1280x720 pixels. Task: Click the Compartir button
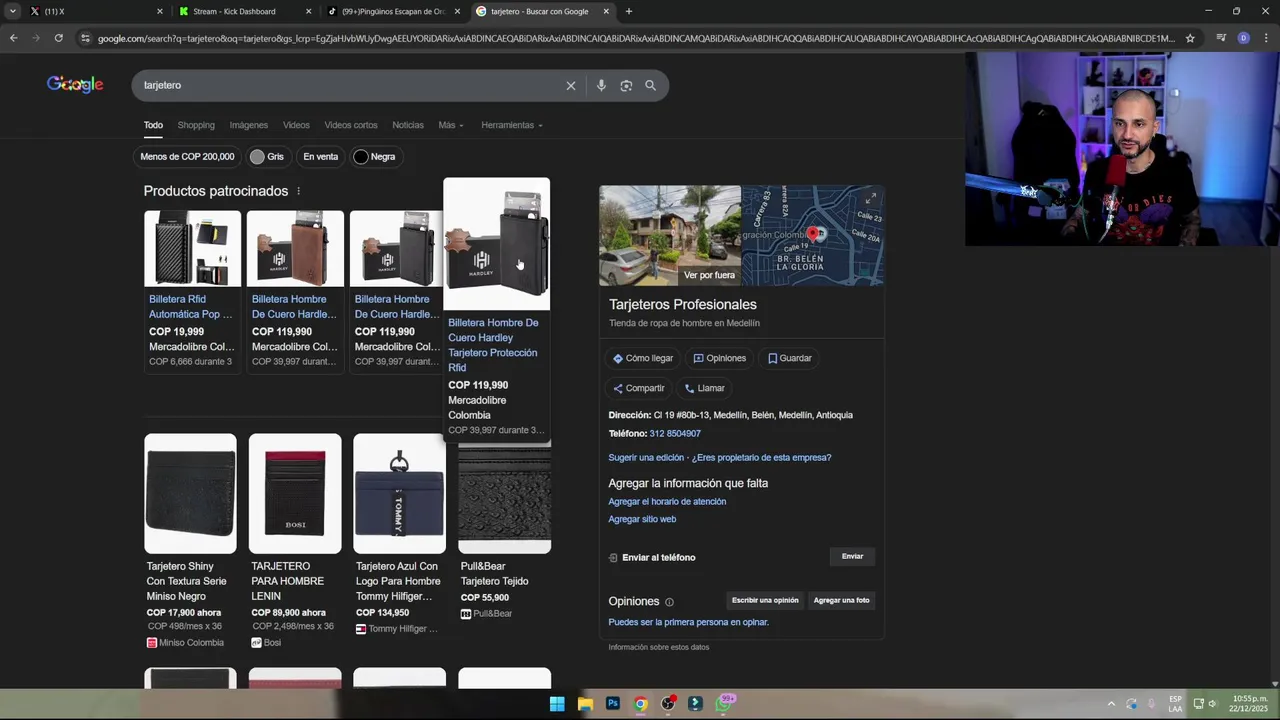[x=638, y=388]
